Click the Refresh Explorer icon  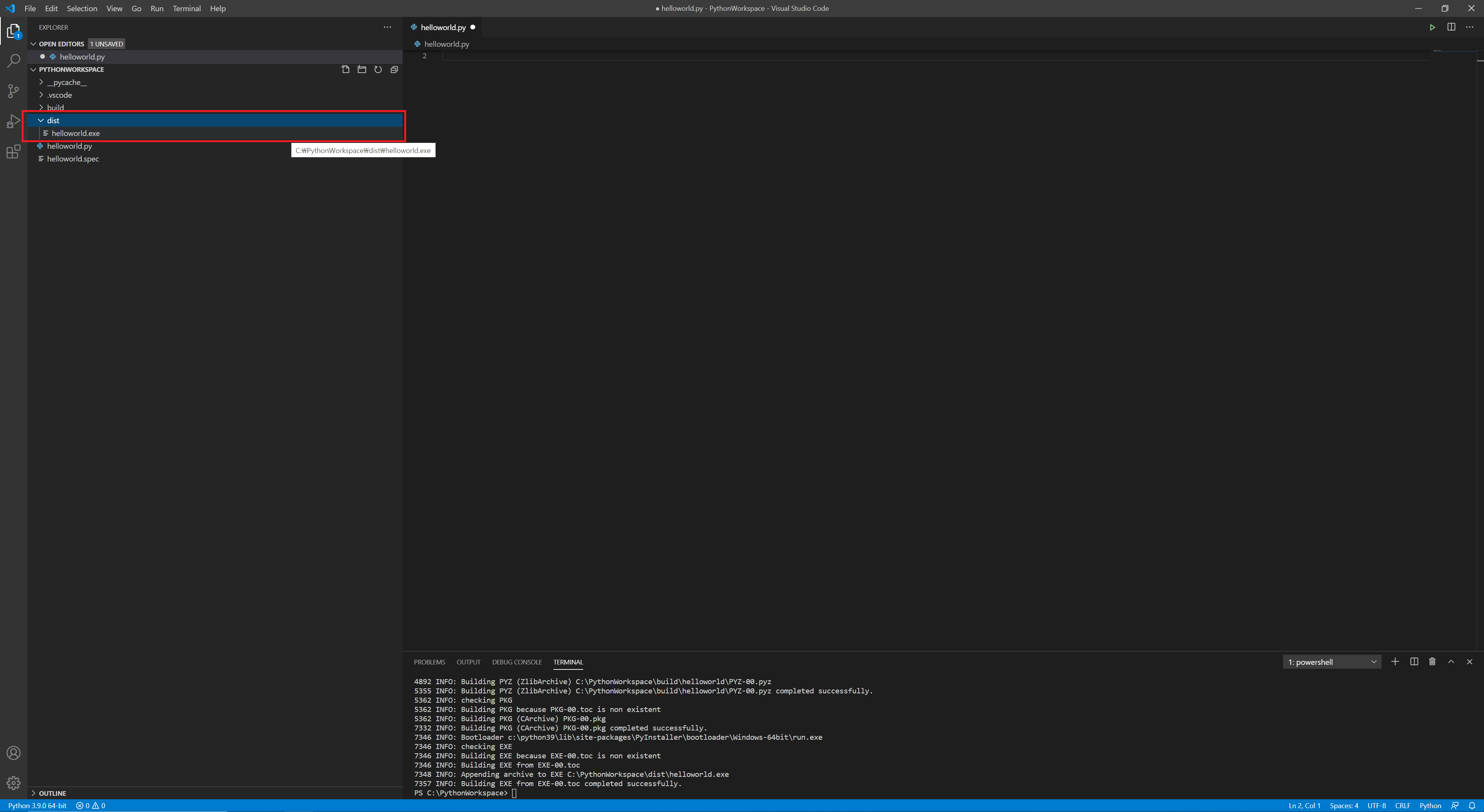pos(378,69)
